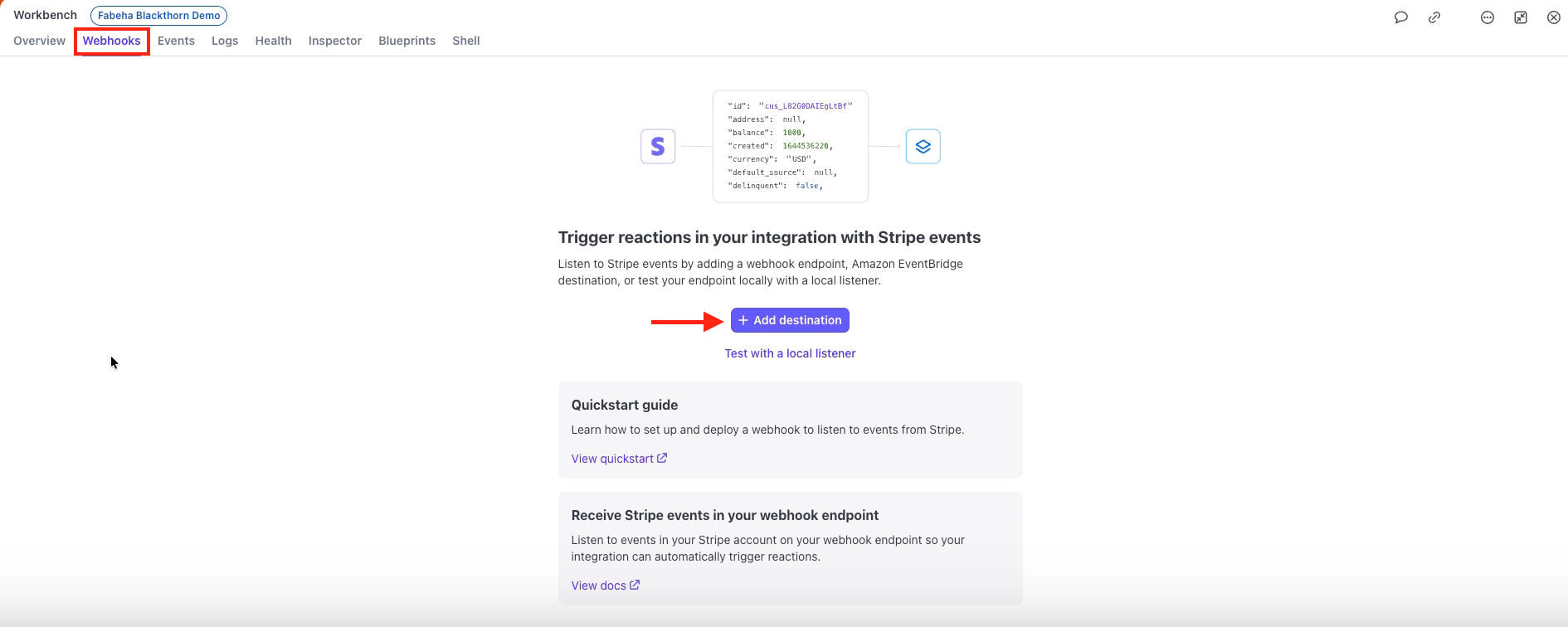Collapse Workbench with the shrink-arrows icon
1568x627 pixels.
coord(1521,17)
